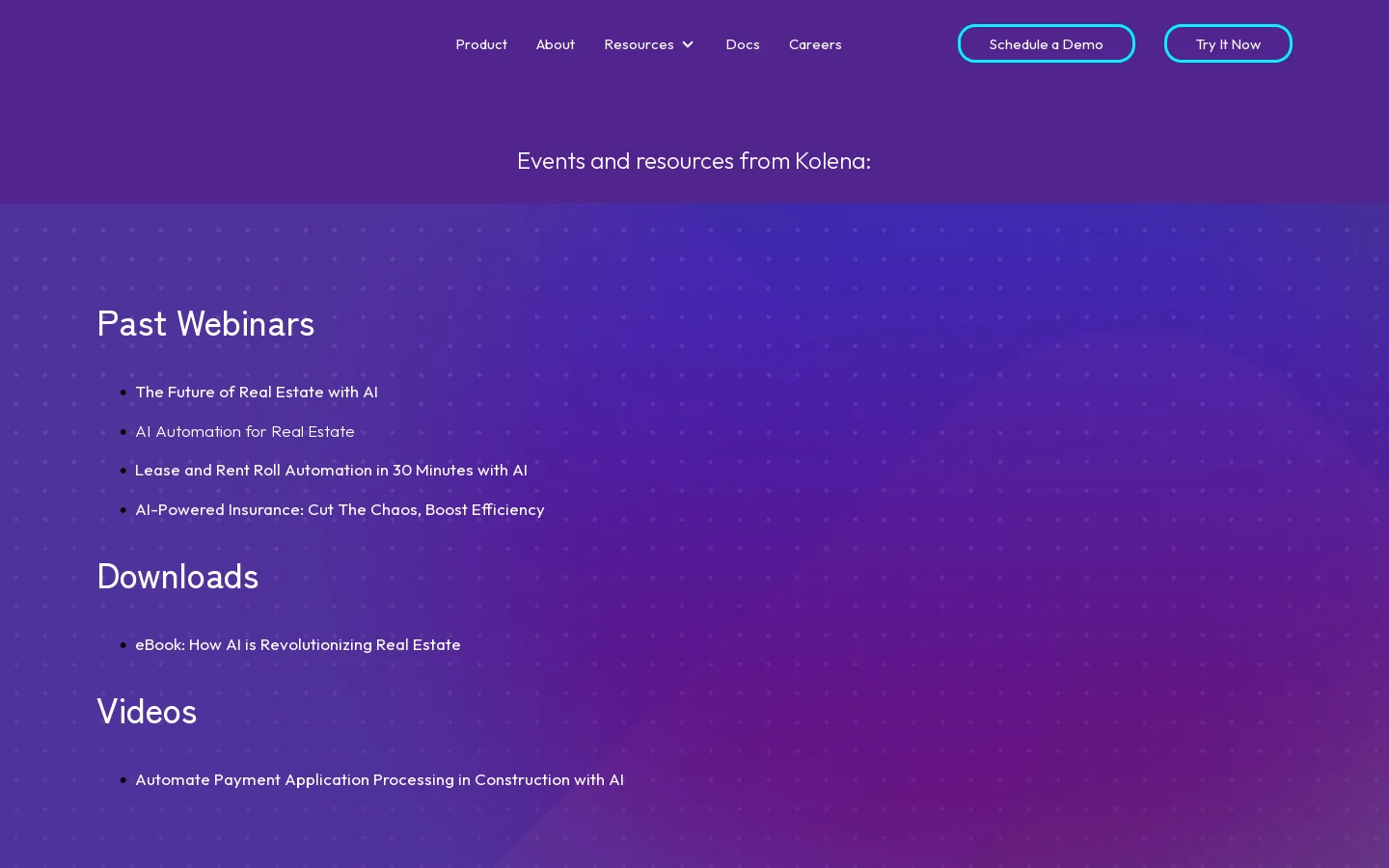This screenshot has width=1389, height=868.
Task: Select the Past Webinars heading
Action: [x=205, y=324]
